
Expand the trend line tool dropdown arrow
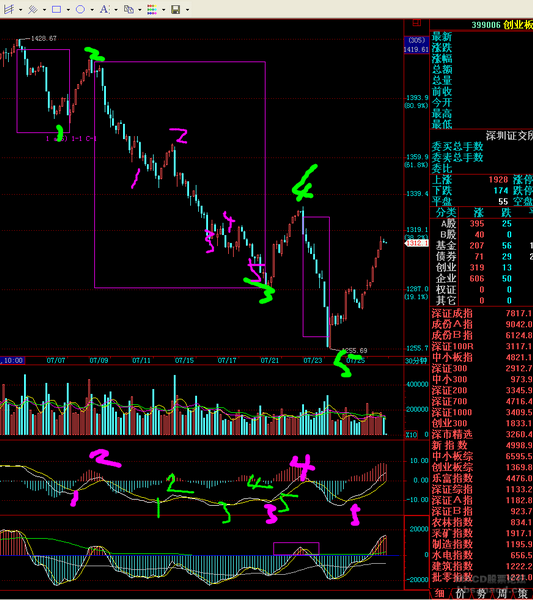pos(20,10)
